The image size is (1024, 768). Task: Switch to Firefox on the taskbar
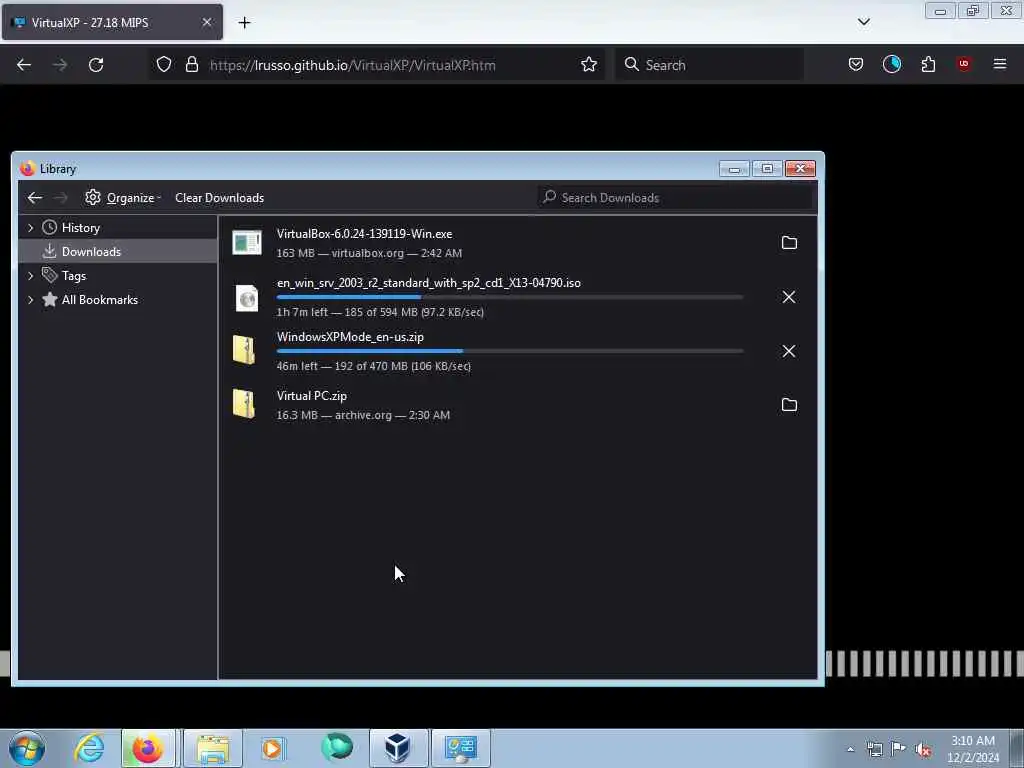click(148, 748)
